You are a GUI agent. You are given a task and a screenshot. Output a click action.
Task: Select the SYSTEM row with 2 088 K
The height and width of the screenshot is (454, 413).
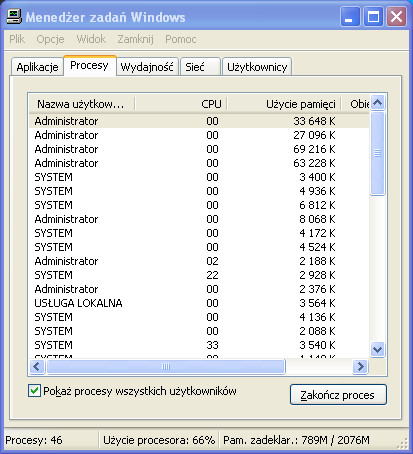tap(199, 331)
